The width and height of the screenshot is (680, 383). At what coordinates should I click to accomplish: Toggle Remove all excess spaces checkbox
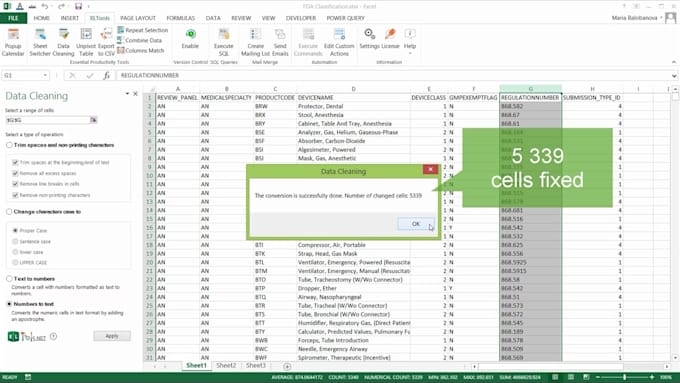click(x=15, y=173)
